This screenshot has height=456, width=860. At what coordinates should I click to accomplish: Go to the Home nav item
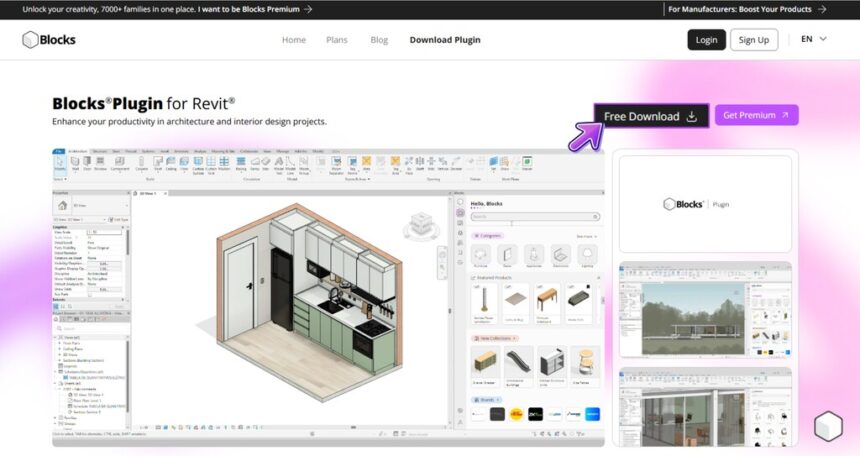pos(294,40)
